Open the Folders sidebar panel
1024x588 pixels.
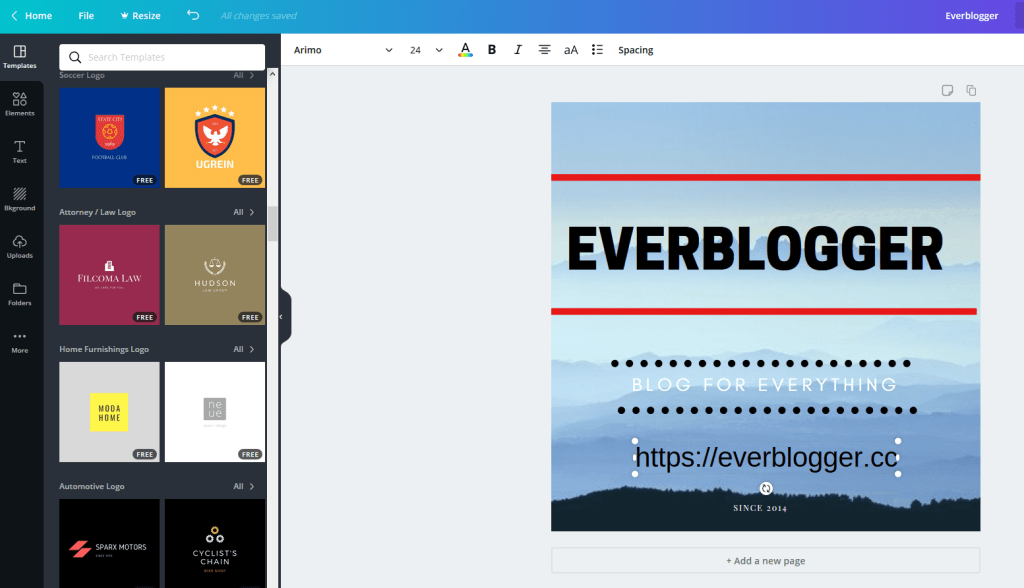coord(20,294)
